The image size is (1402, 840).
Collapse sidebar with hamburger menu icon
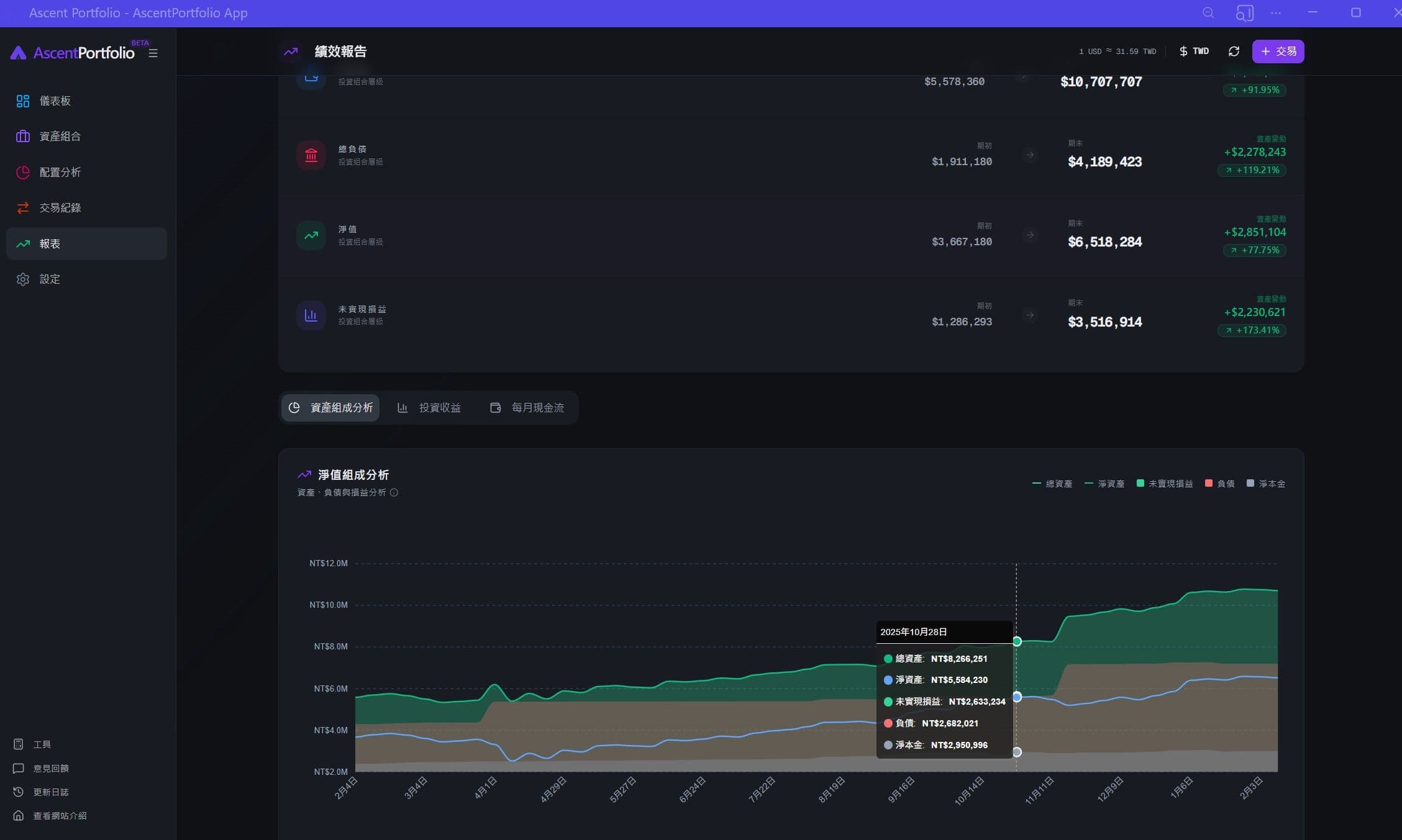[153, 53]
